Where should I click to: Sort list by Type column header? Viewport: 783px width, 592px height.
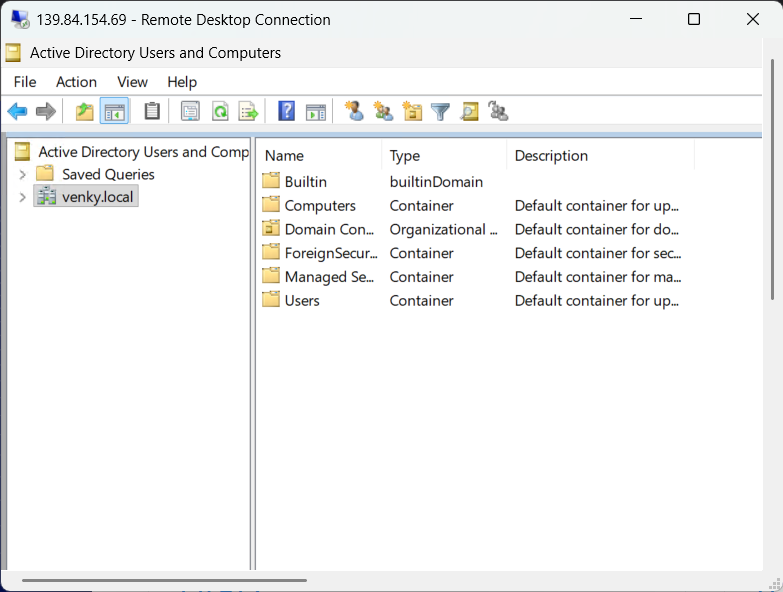(x=444, y=156)
